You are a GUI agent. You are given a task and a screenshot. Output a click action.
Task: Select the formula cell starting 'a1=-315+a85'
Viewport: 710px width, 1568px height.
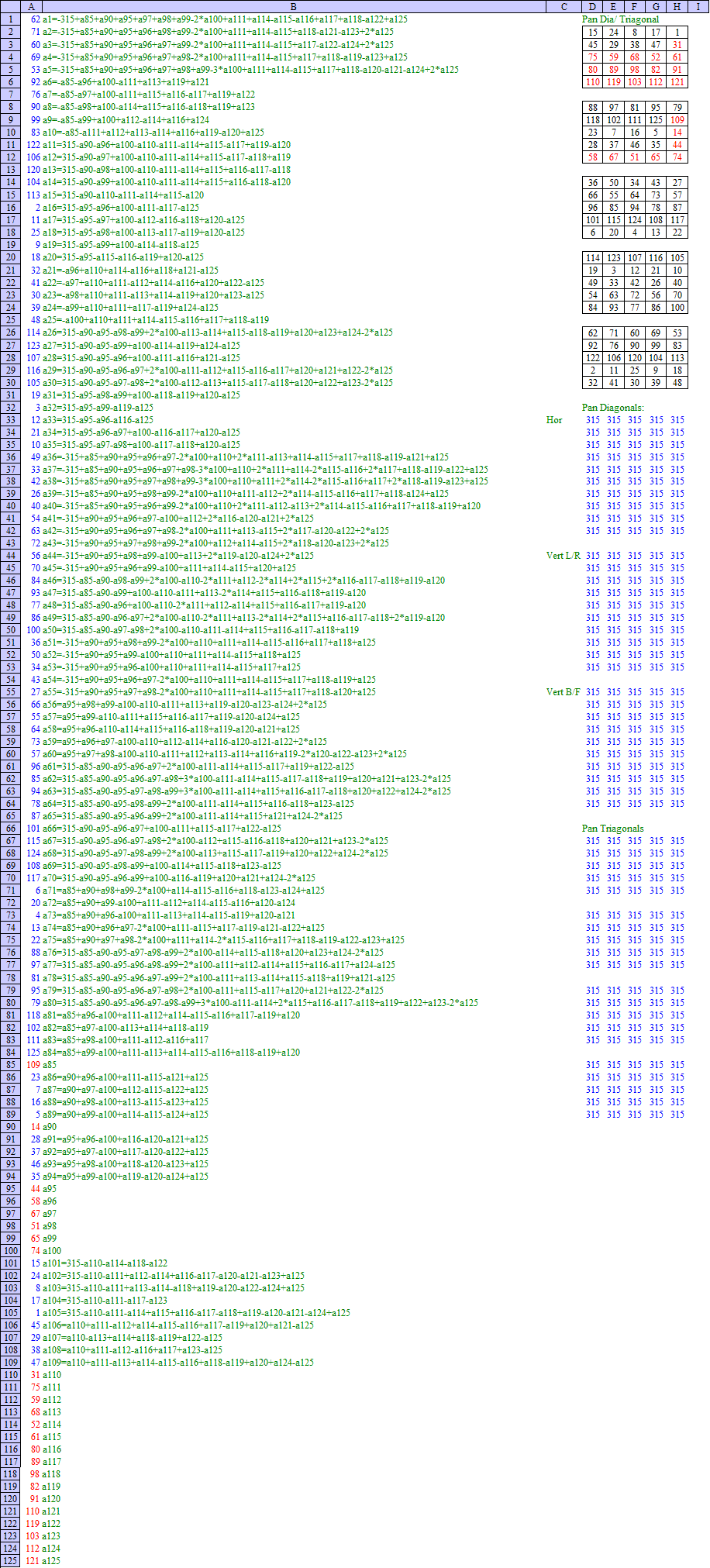click(x=225, y=19)
